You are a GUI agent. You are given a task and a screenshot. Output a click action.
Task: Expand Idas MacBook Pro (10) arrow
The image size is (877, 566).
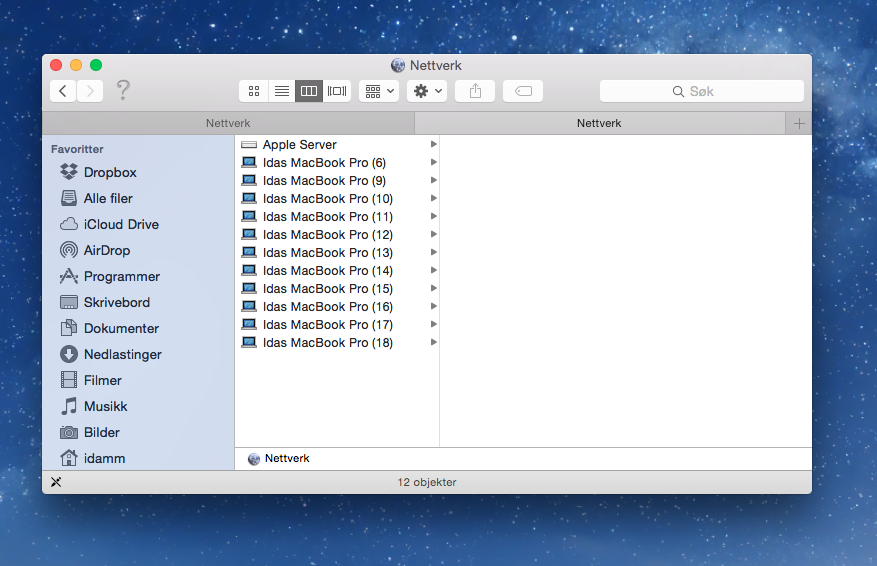433,198
